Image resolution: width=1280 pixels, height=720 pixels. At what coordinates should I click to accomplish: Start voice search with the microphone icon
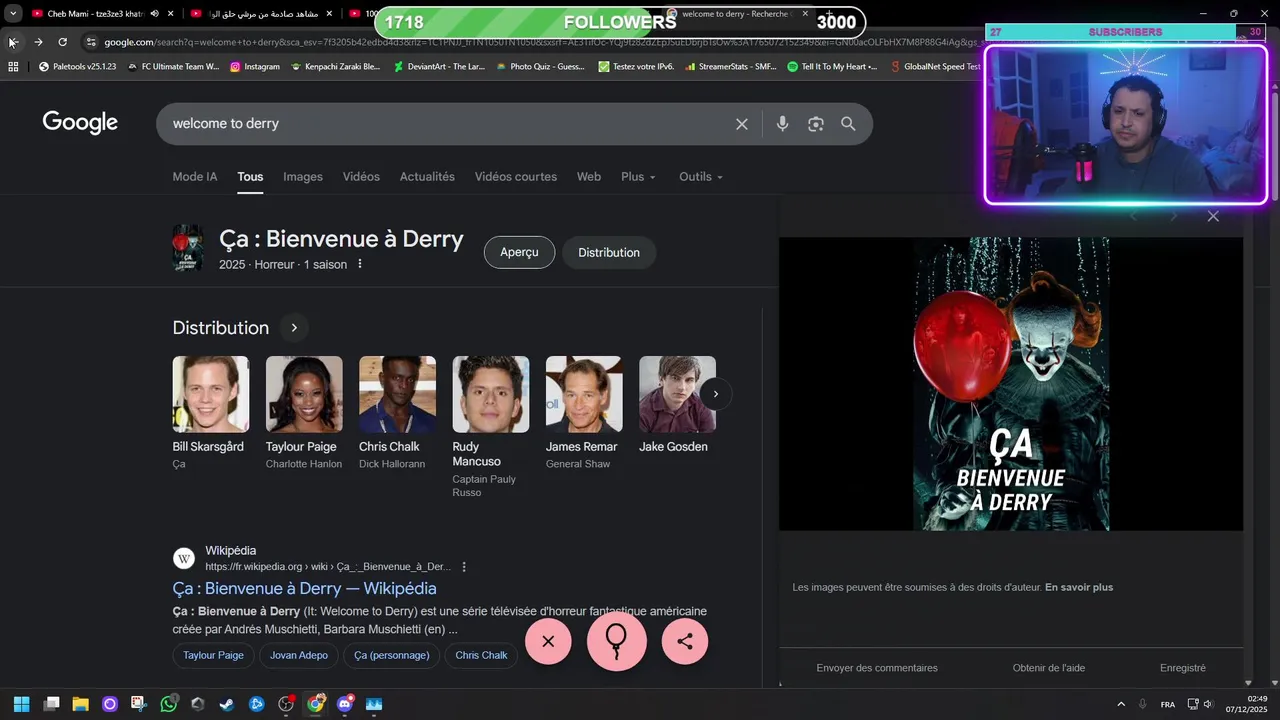coord(782,124)
